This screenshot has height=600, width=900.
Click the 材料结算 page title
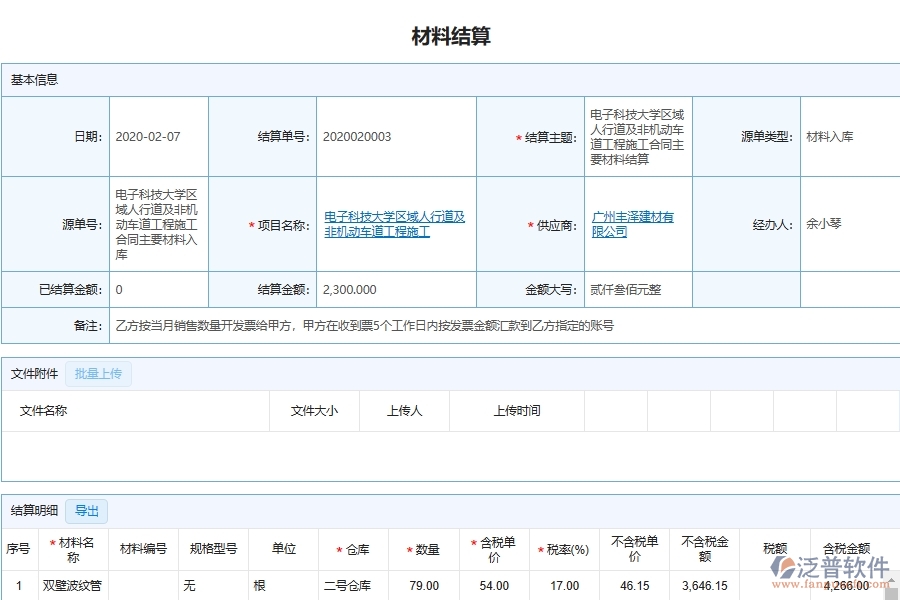coord(450,34)
